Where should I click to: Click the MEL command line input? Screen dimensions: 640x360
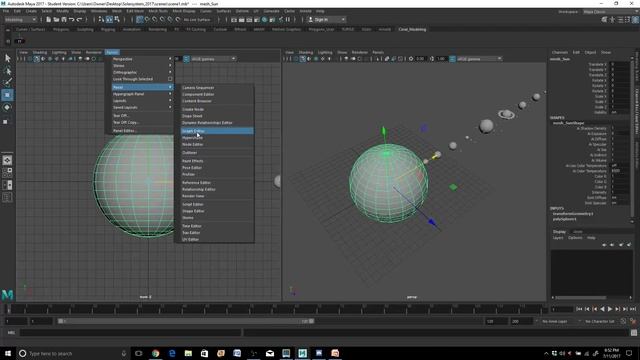point(131,333)
